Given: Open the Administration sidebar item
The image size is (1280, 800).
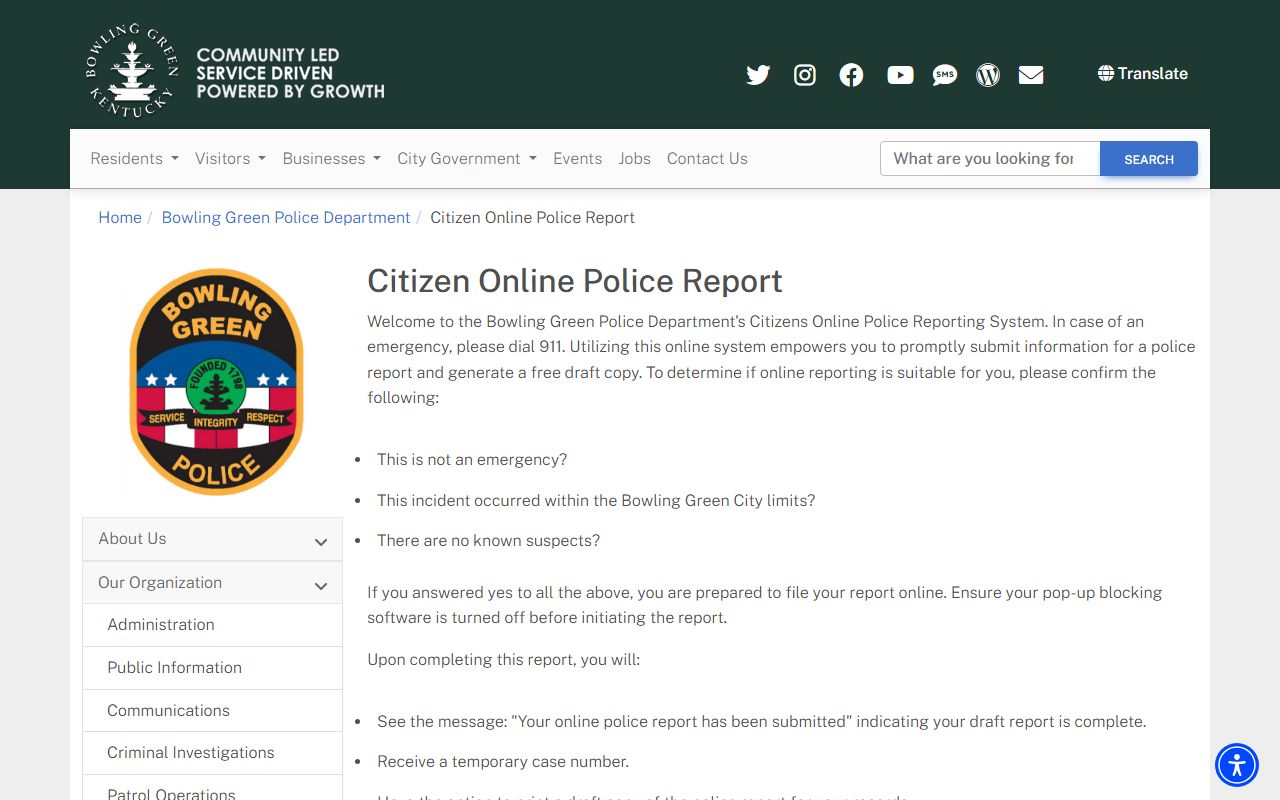Looking at the screenshot, I should click(x=212, y=625).
